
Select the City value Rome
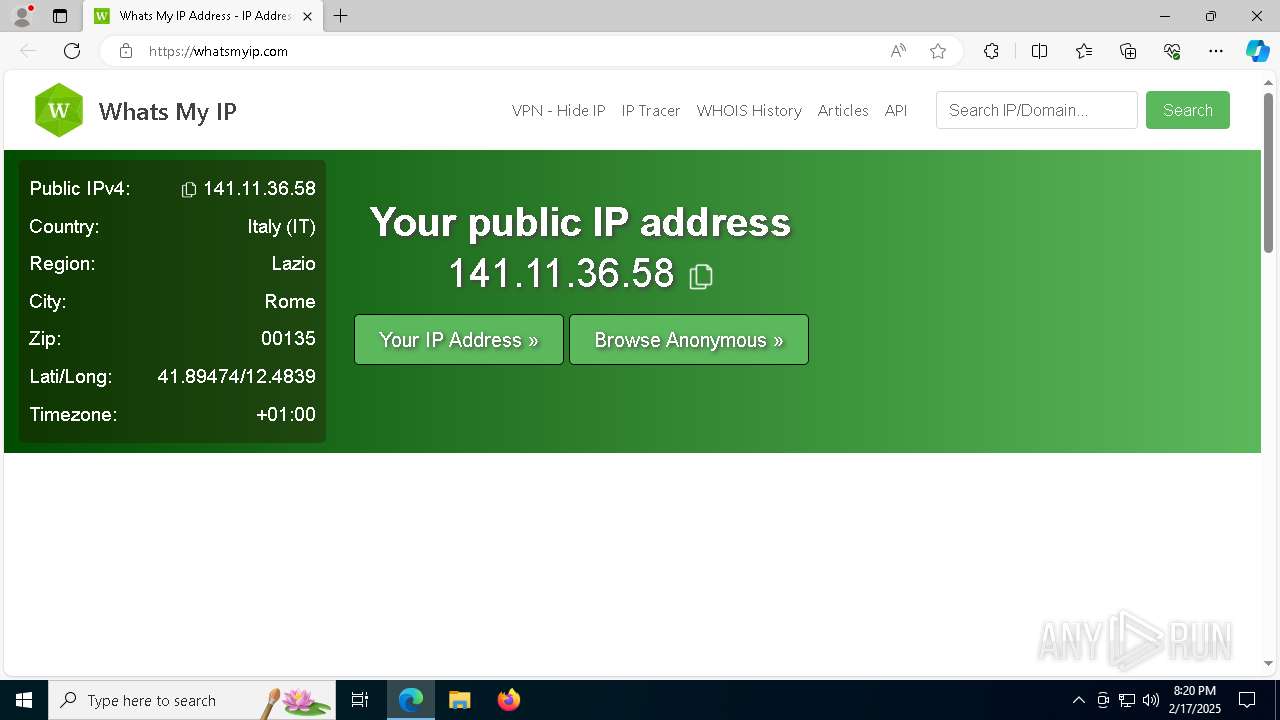tap(290, 302)
